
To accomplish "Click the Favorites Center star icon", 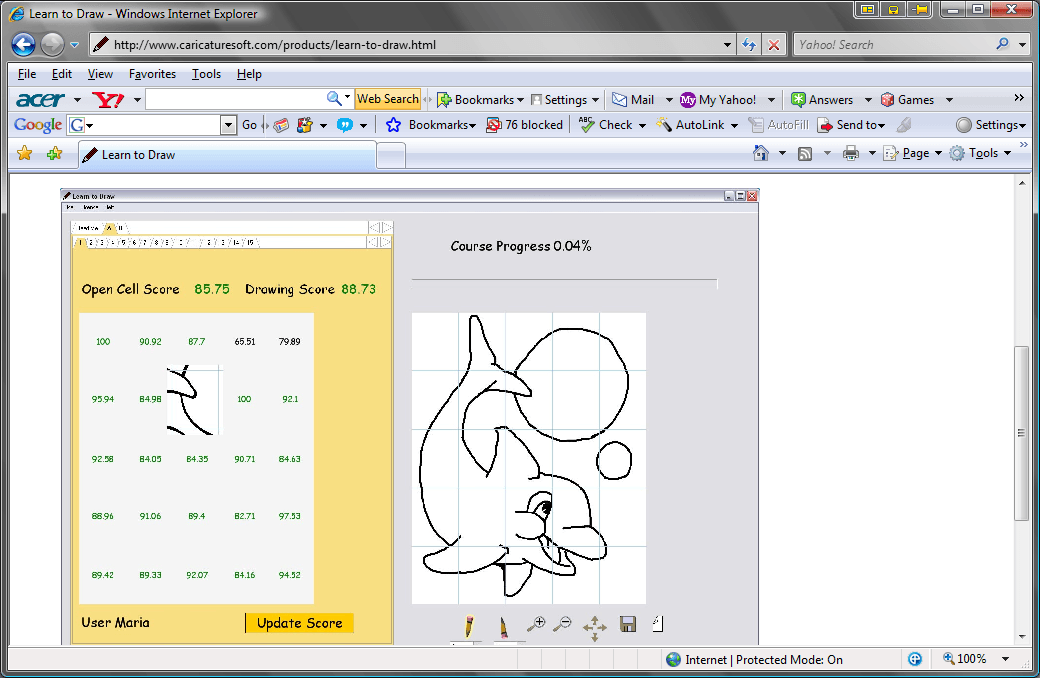I will (x=25, y=154).
